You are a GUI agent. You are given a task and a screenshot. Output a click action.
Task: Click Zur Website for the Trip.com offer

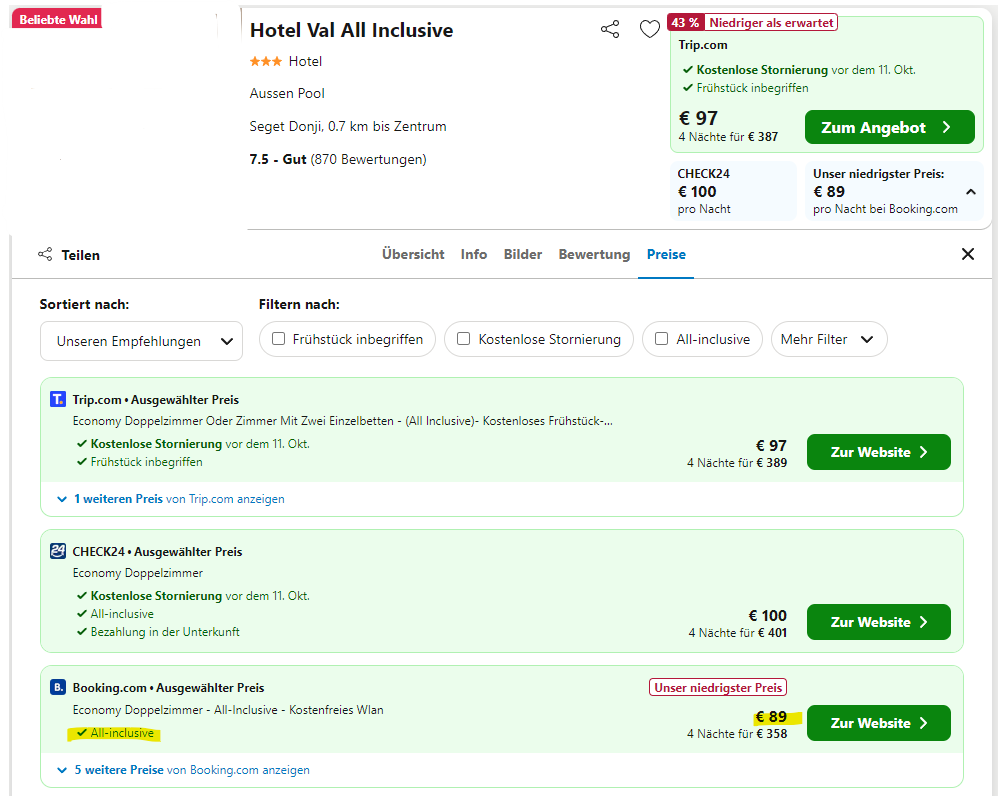[x=878, y=452]
